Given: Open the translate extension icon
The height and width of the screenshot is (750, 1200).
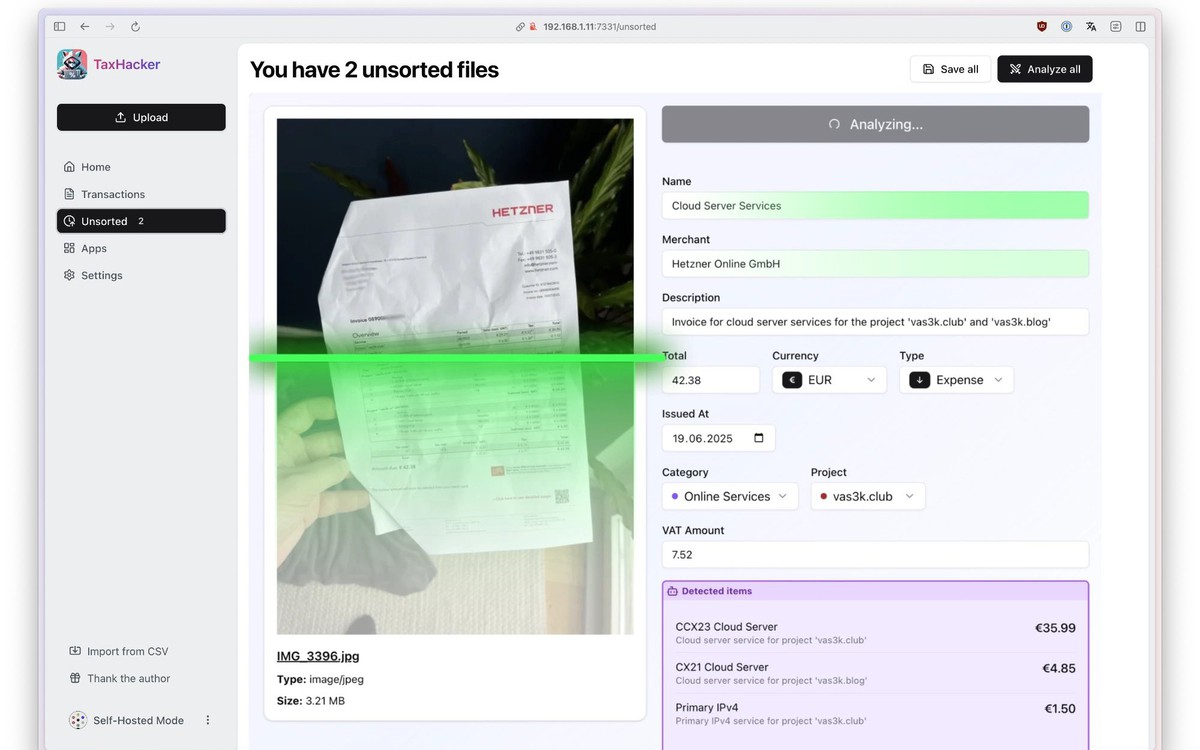Looking at the screenshot, I should pos(1091,27).
